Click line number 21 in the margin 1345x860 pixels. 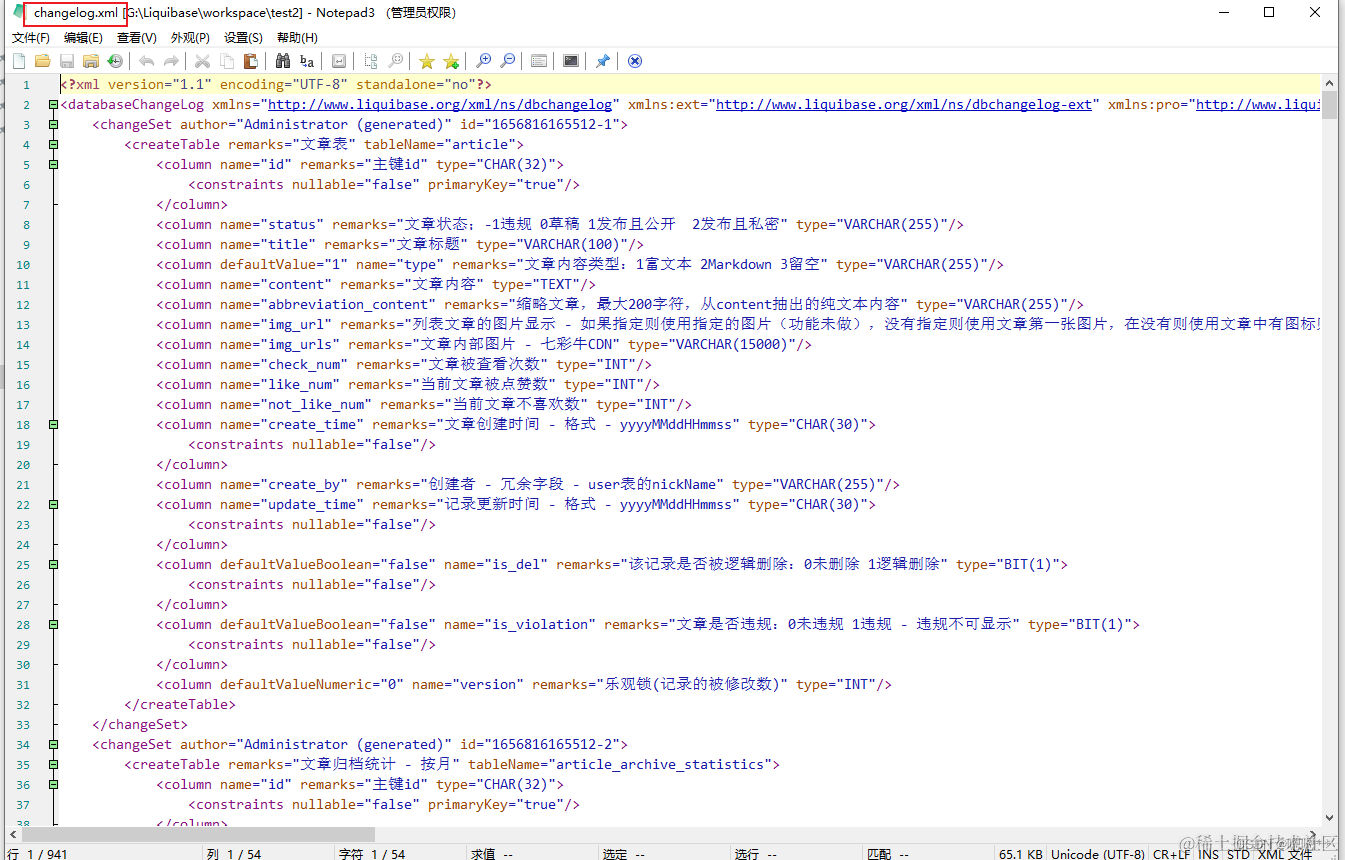tap(23, 484)
